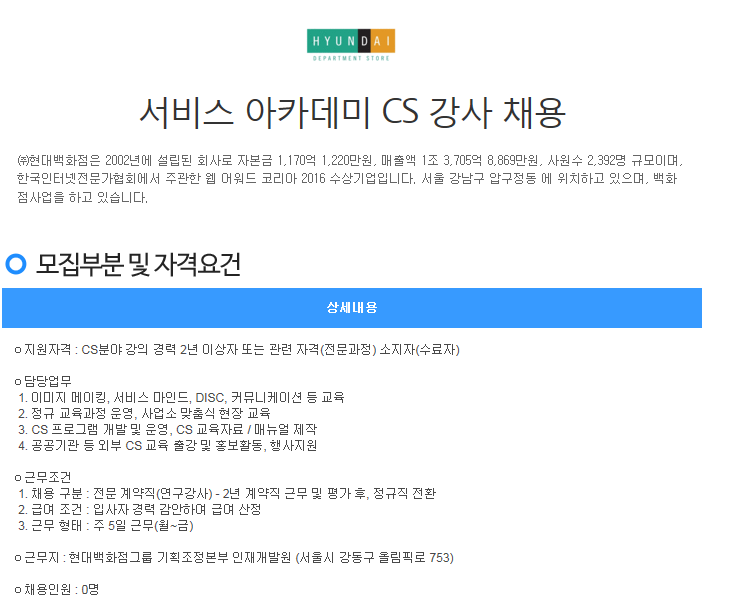
Task: Click the blue circle beside 모집부분 및 자격요건
Action: point(16,264)
